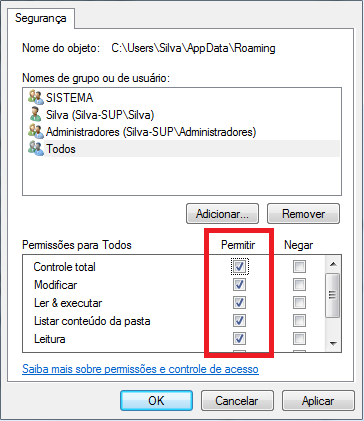Check Negar for Leitura
This screenshot has width=364, height=421.
299,339
